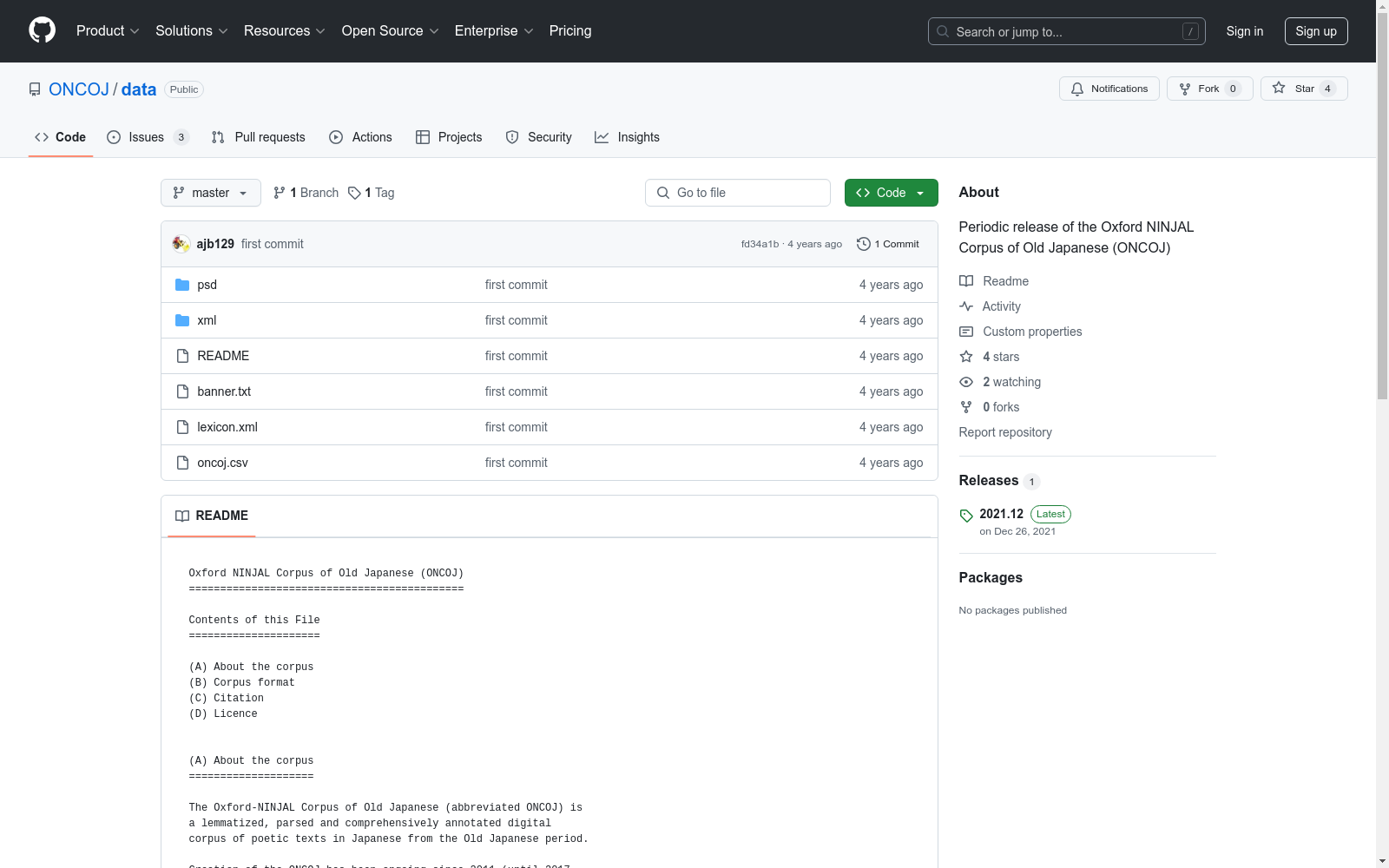View the 1 Tag link

coord(372,193)
